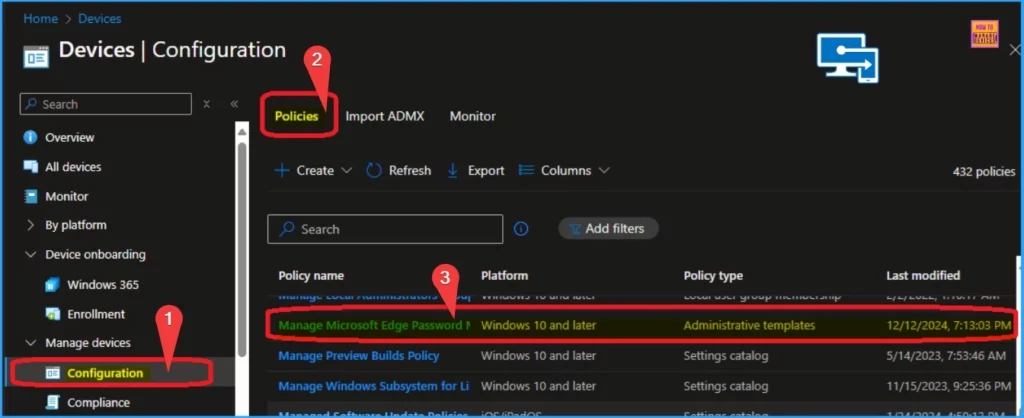Collapse the Manage devices section
The width and height of the screenshot is (1024, 418).
point(31,343)
